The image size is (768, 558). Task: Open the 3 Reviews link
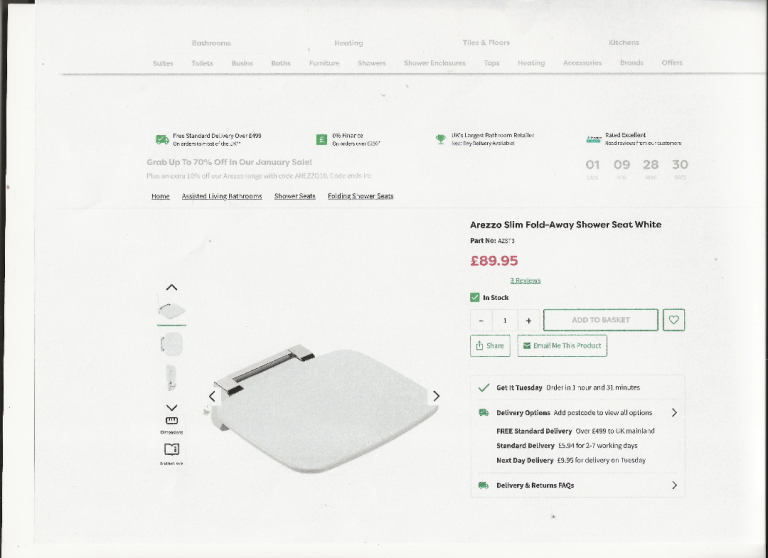(525, 281)
